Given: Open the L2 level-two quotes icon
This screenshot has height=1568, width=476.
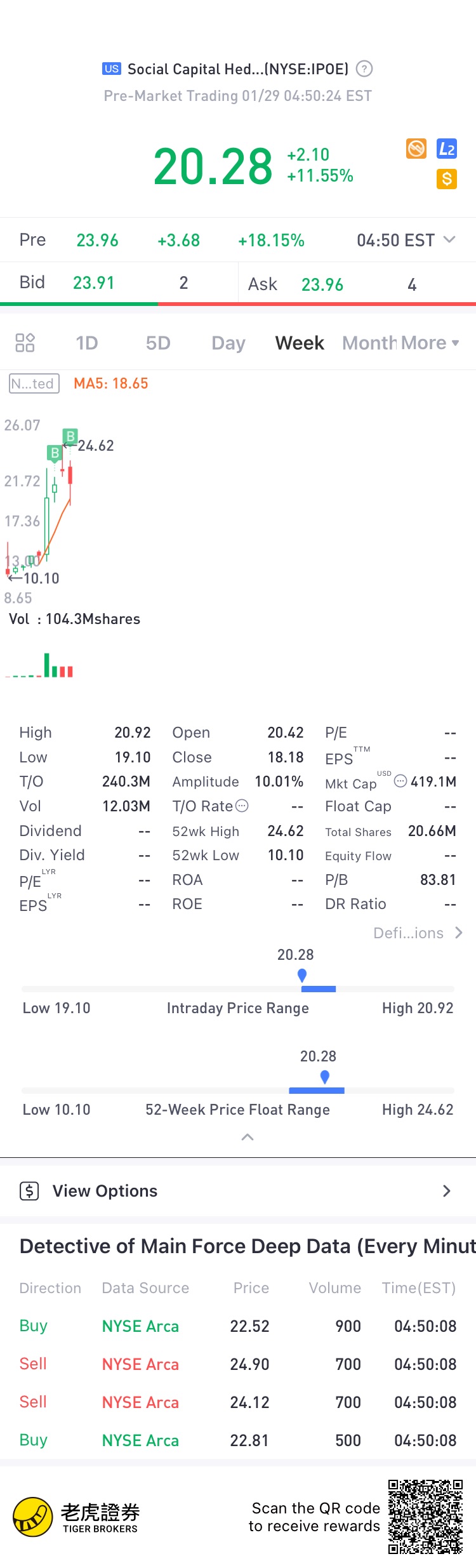Looking at the screenshot, I should pyautogui.click(x=447, y=149).
